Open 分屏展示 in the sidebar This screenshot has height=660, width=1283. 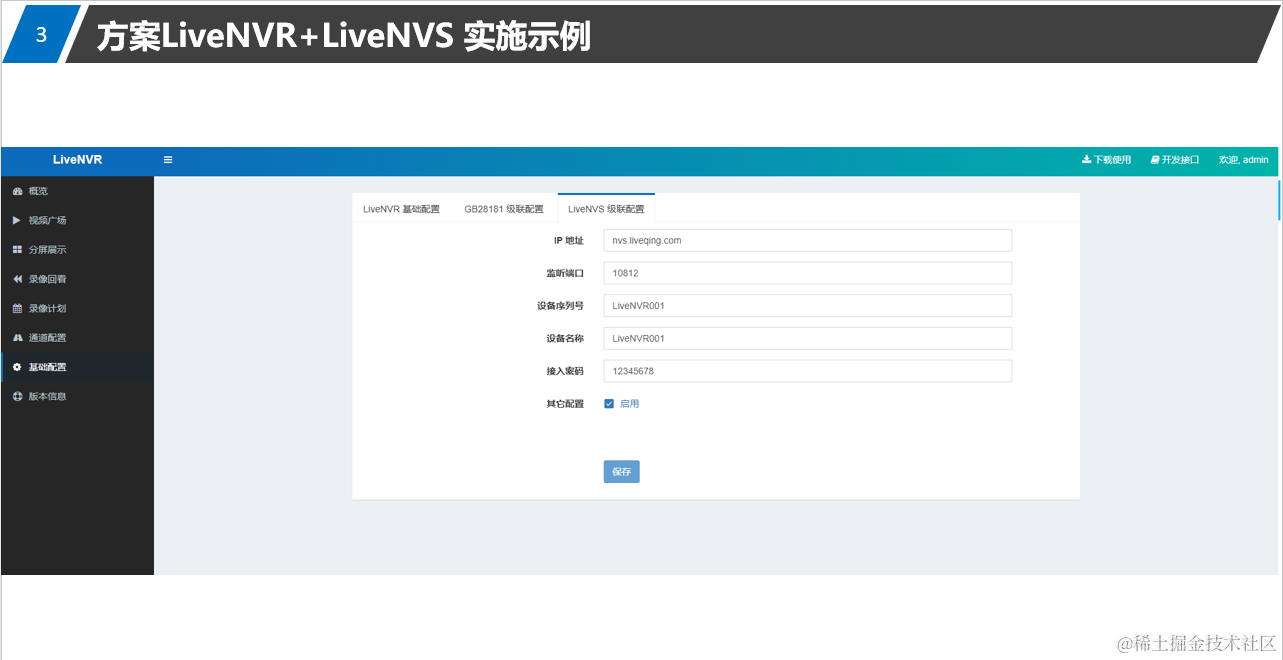coord(77,250)
